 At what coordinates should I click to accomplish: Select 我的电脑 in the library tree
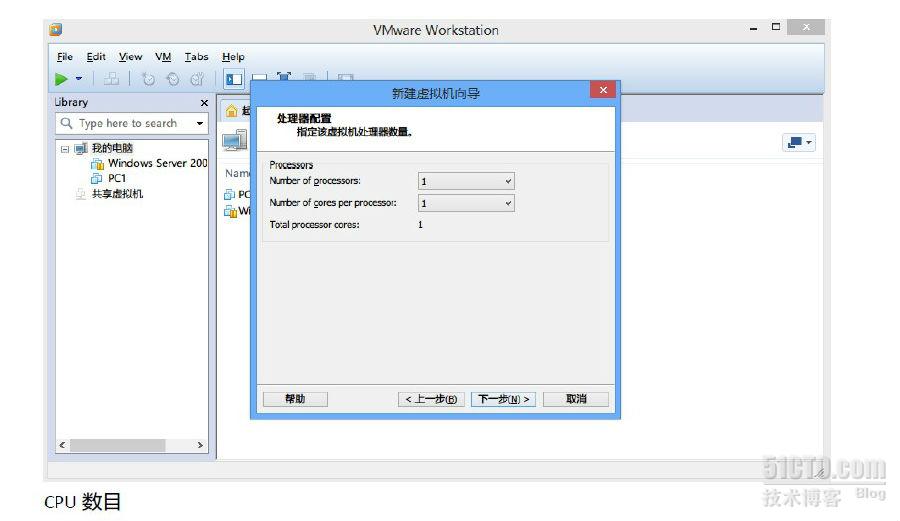click(x=112, y=148)
